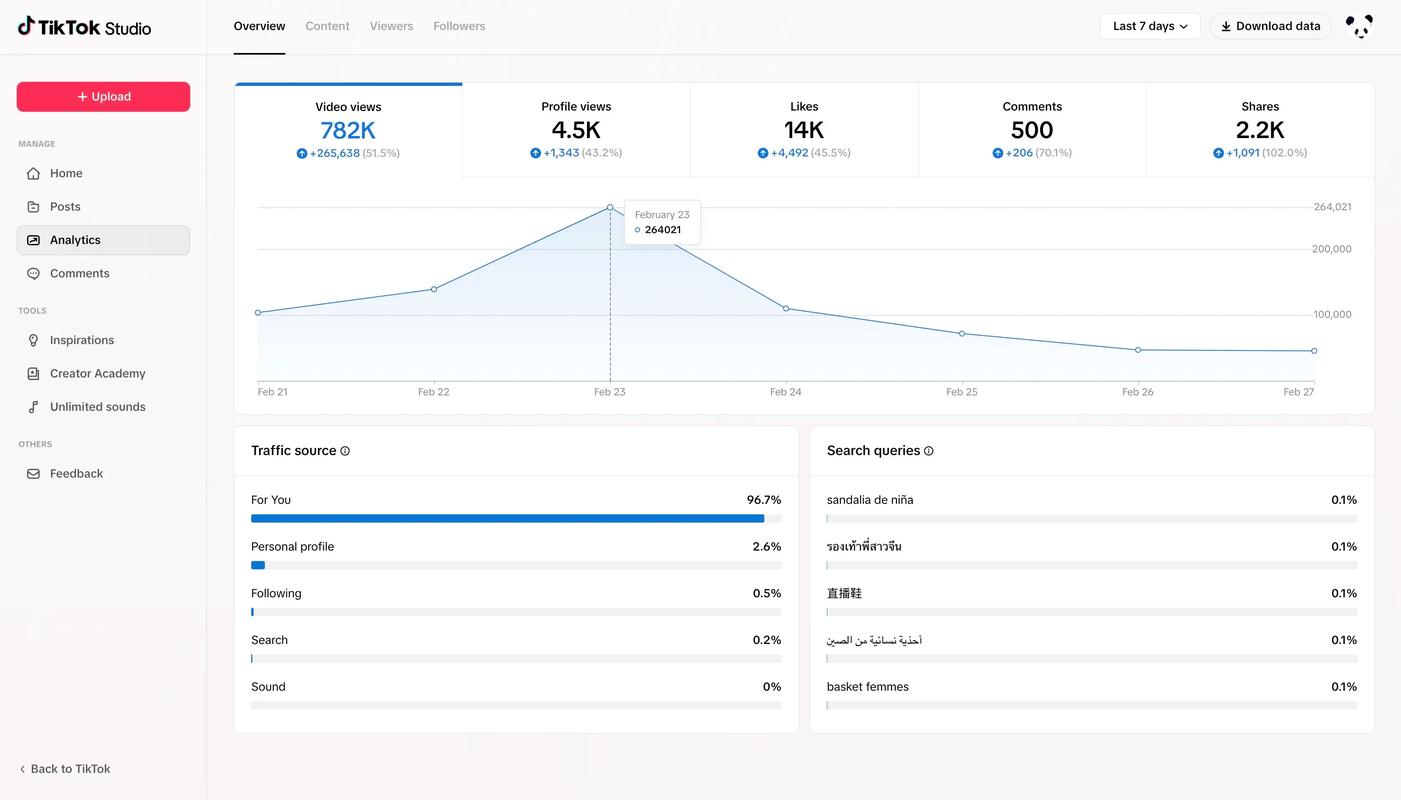1401x800 pixels.
Task: Open the Followers tab
Action: 459,26
